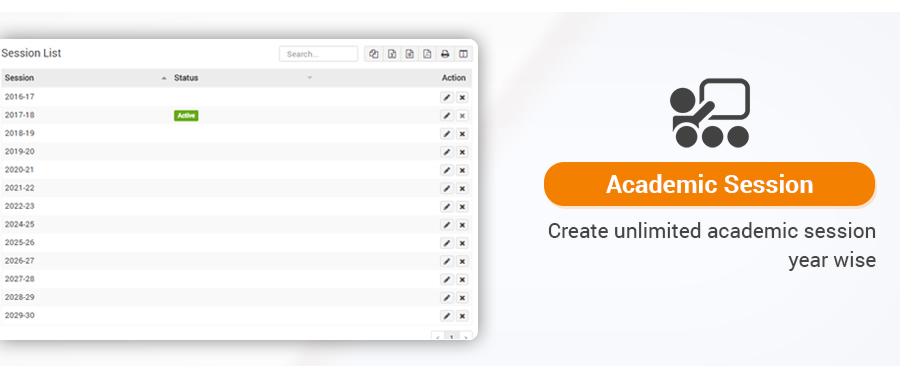Image resolution: width=900 pixels, height=366 pixels.
Task: Delete the 2018-19 session
Action: pos(462,134)
